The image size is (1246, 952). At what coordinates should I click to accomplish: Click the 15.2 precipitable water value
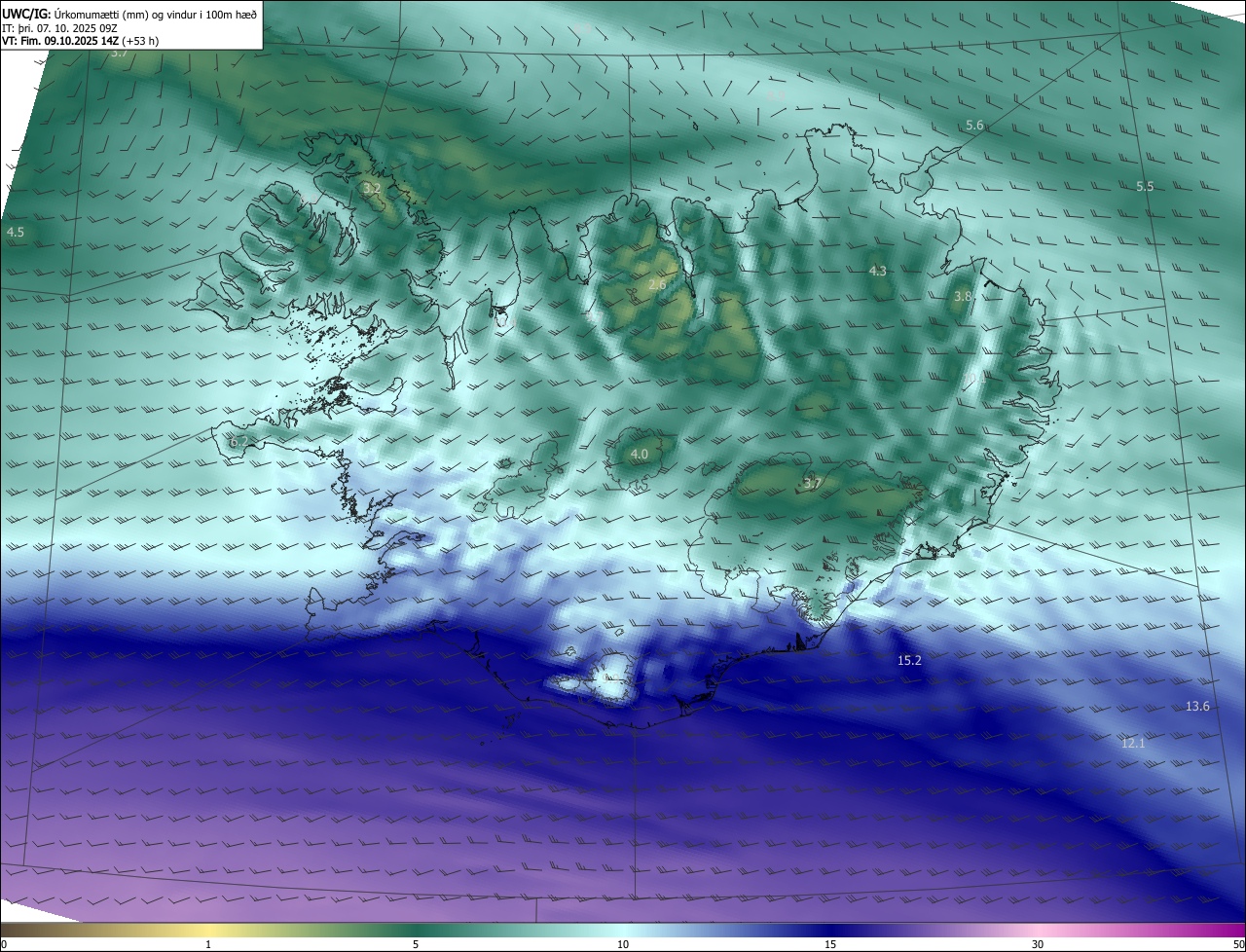click(x=909, y=660)
